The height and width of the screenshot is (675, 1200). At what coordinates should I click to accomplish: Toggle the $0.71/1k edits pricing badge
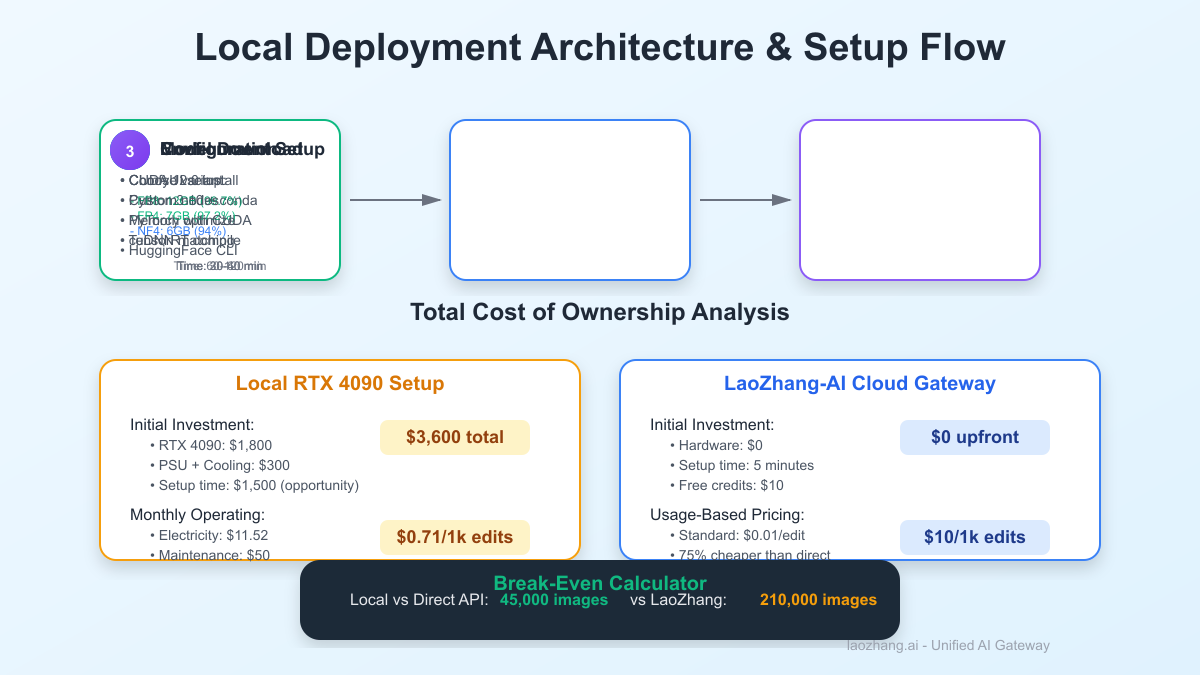pos(454,537)
